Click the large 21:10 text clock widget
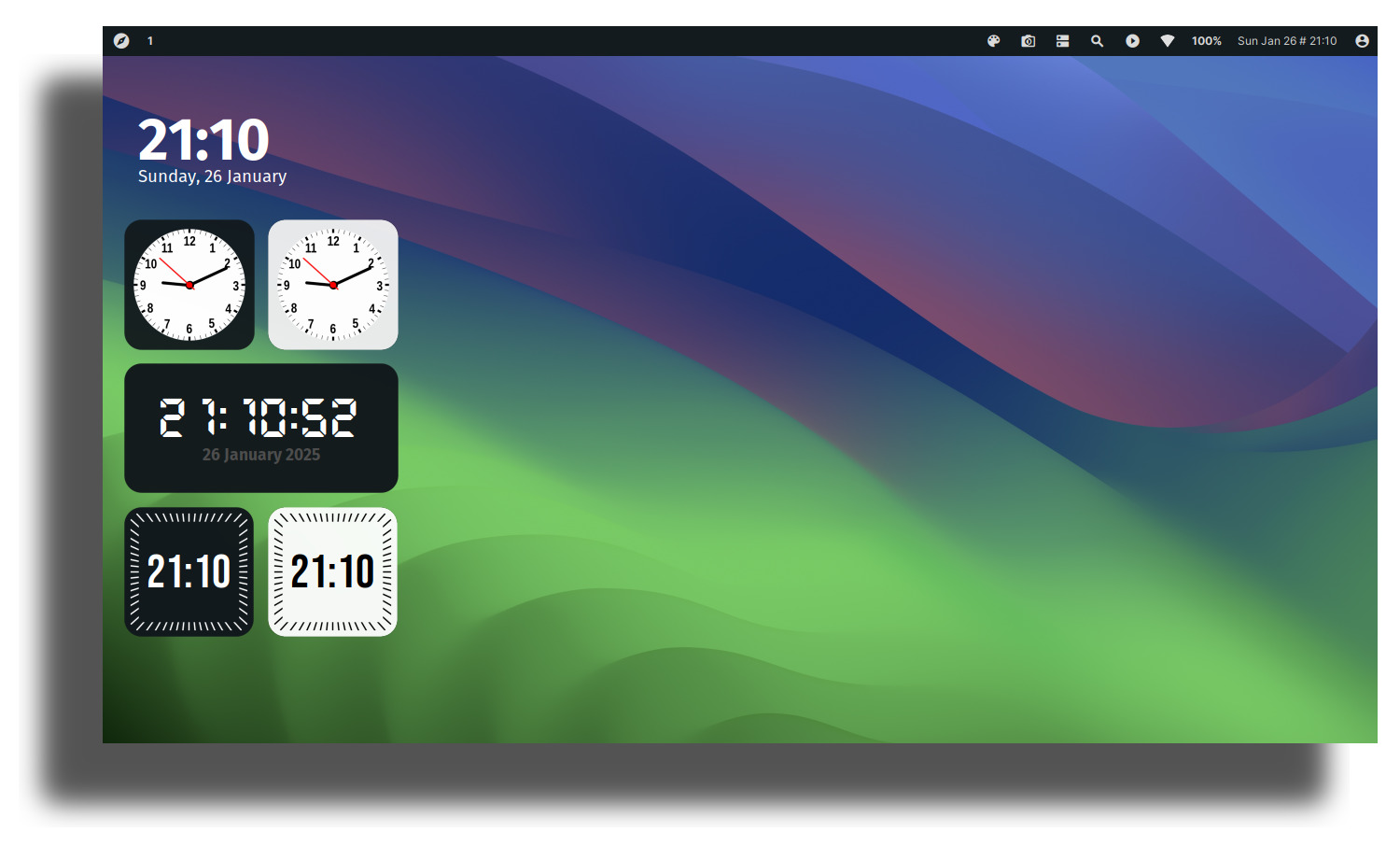This screenshot has width=1400, height=846. coord(203,140)
